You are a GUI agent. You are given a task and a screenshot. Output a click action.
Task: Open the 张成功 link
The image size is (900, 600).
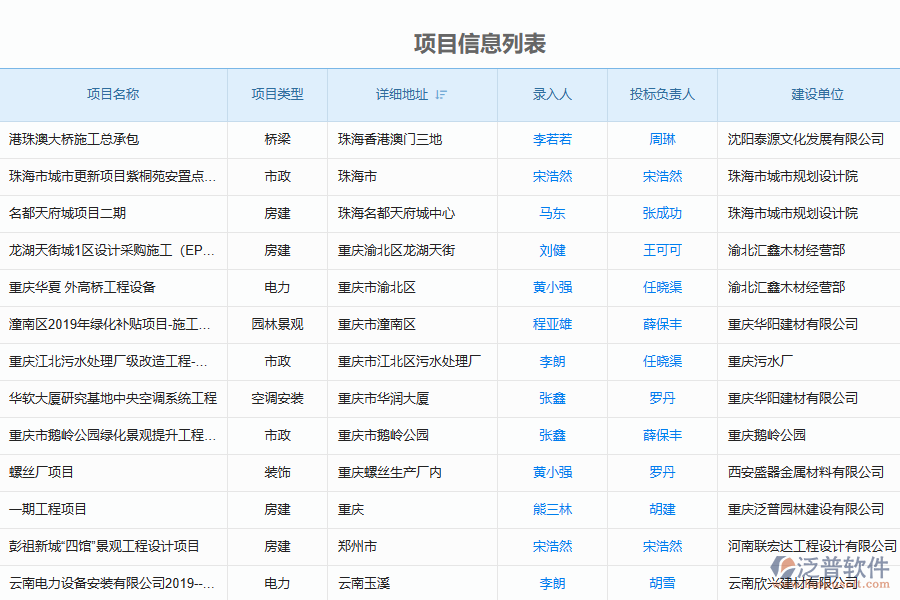point(662,214)
